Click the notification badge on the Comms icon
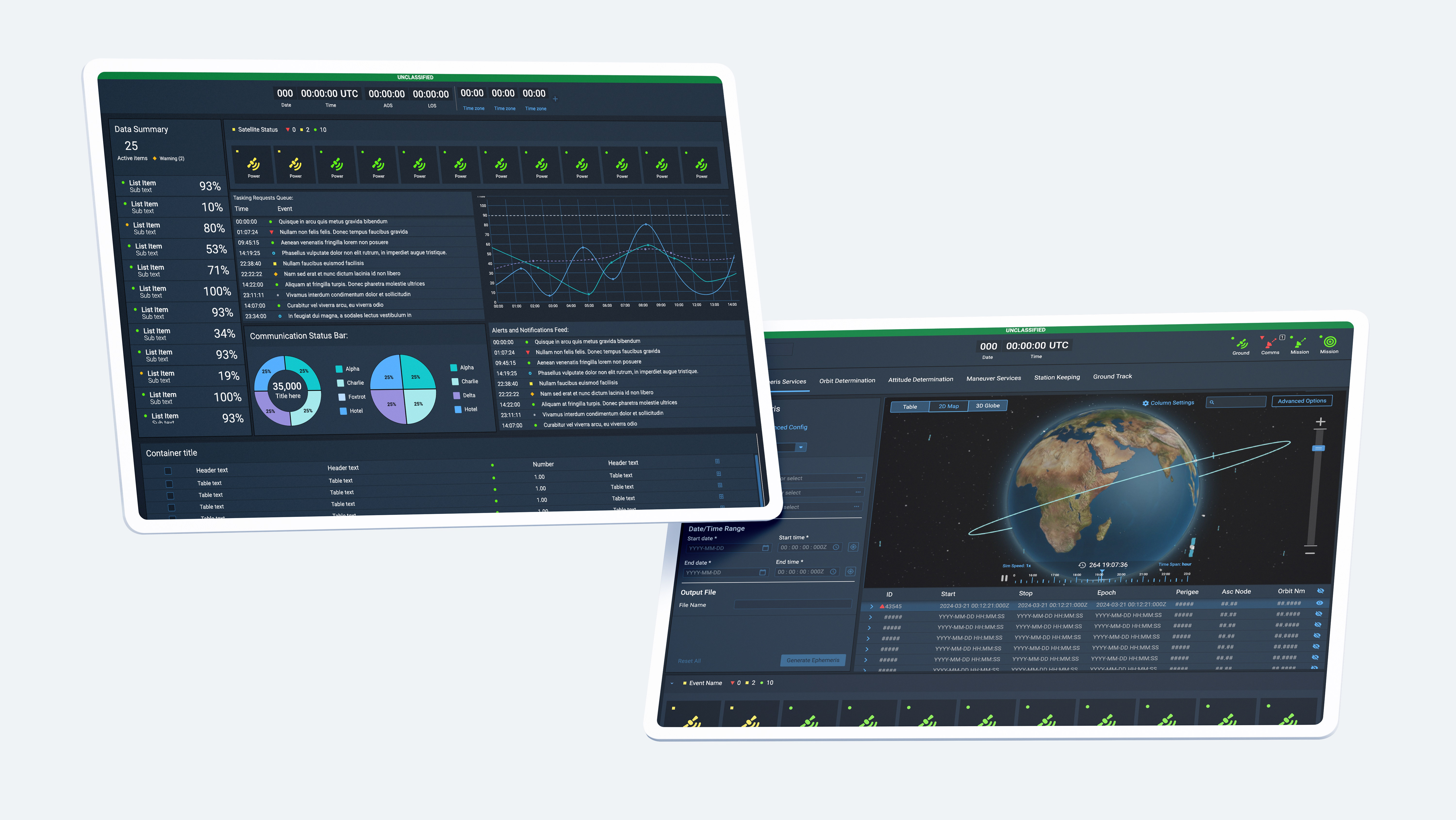The width and height of the screenshot is (1456, 820). tap(1282, 337)
